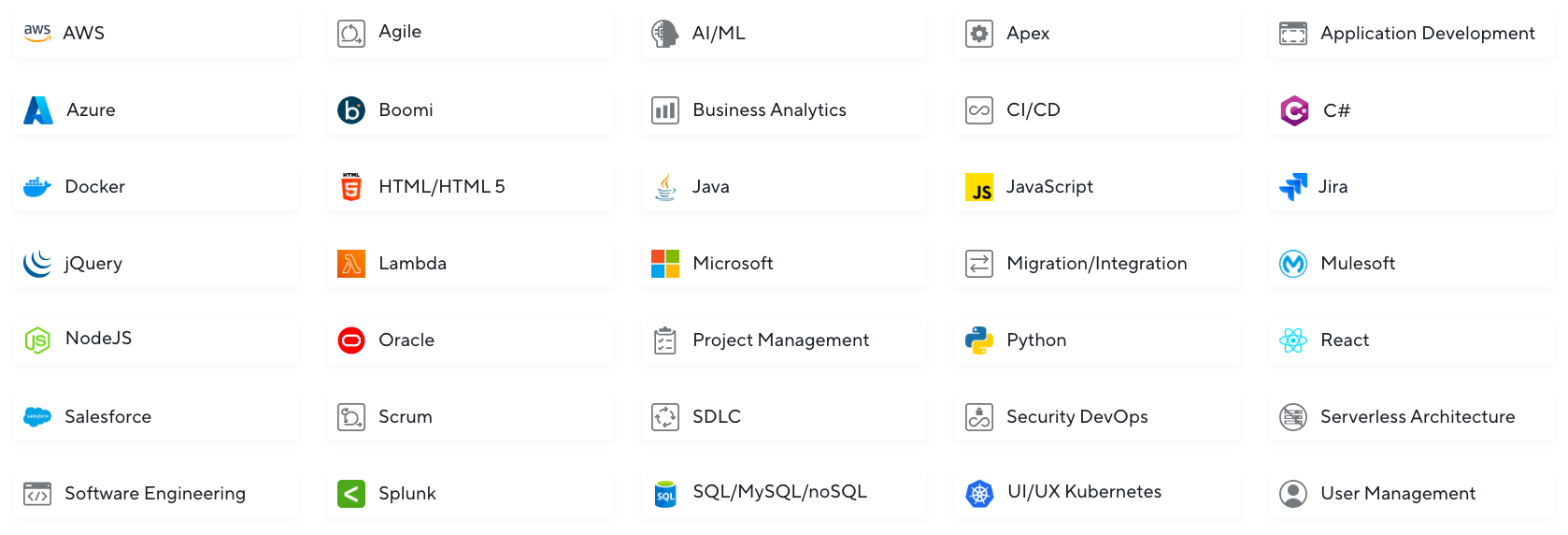Click the Jira logo icon

[1293, 187]
